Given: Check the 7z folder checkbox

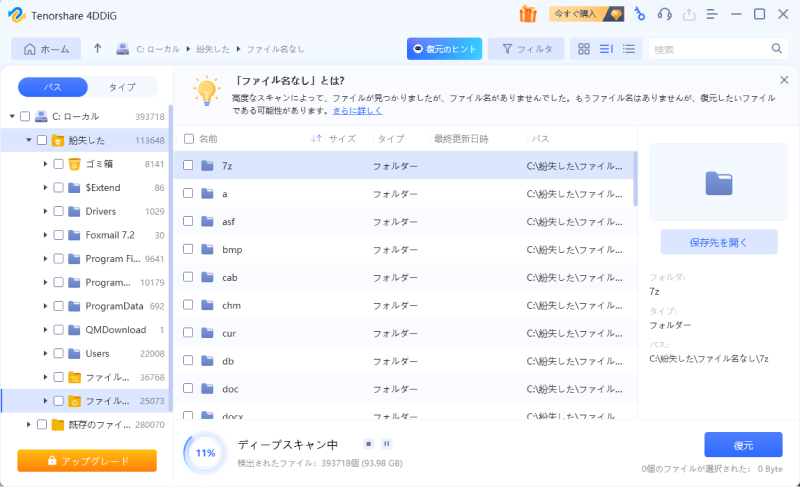Looking at the screenshot, I should [x=188, y=165].
